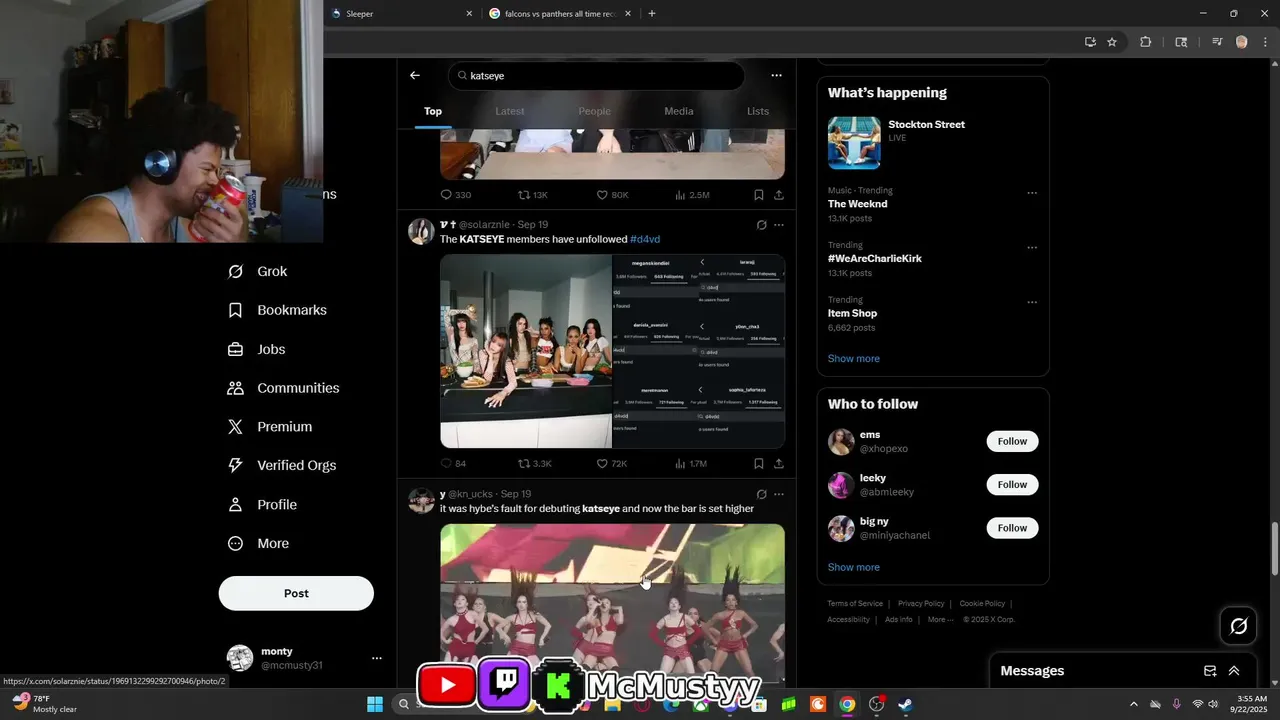
Task: Switch to the Lists tab
Action: click(758, 111)
